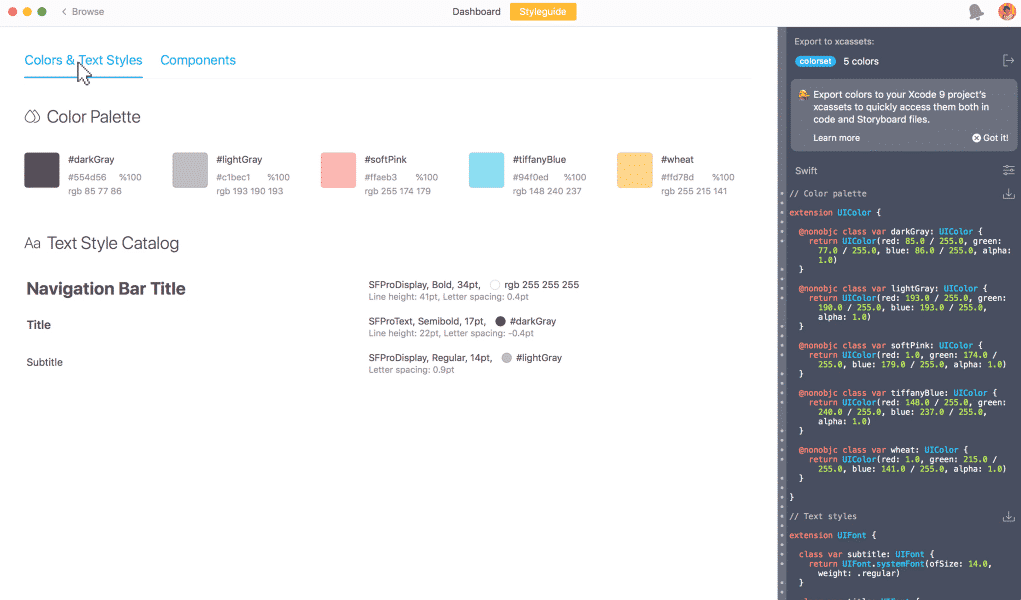This screenshot has width=1021, height=600.
Task: Select the Navigation Bar Title text style
Action: (x=106, y=289)
